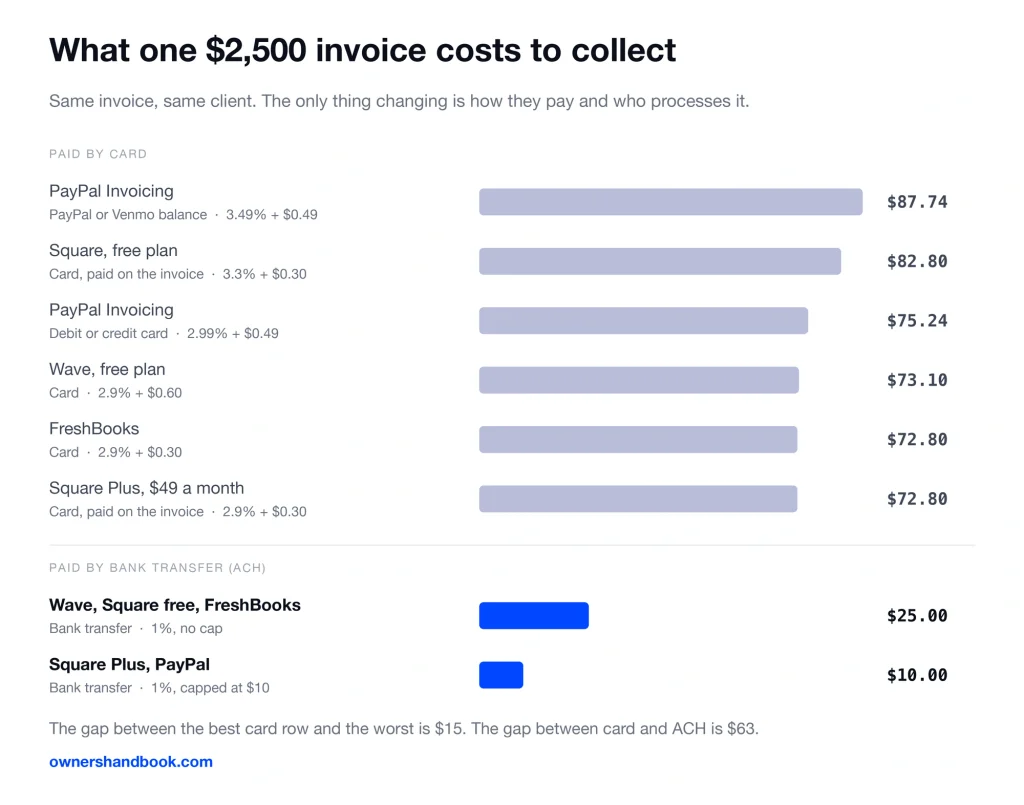The height and width of the screenshot is (805, 1024).
Task: Click the PayPal Invoicing $87.74 bar
Action: coord(671,202)
